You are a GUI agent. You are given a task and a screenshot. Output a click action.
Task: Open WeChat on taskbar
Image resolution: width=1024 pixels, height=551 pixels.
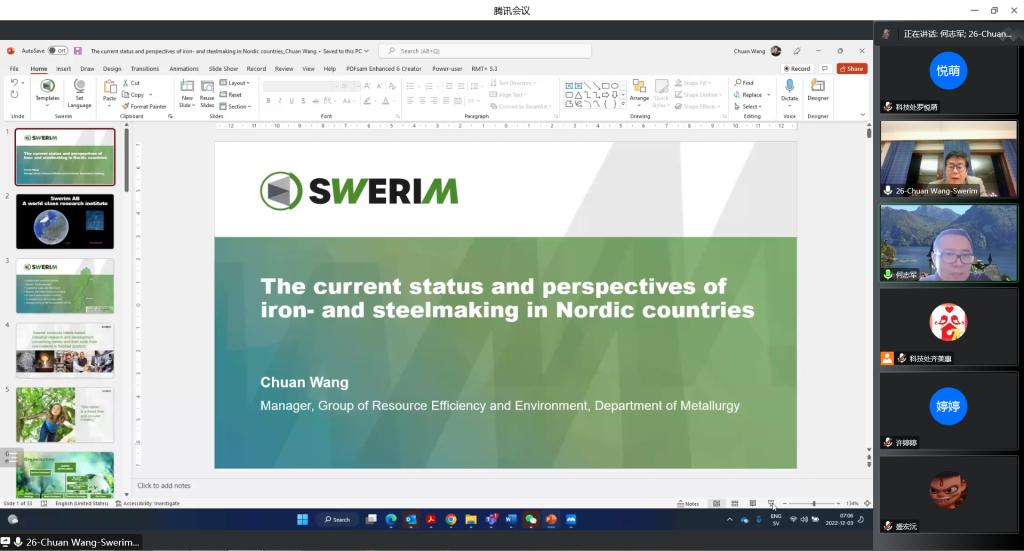(x=531, y=520)
